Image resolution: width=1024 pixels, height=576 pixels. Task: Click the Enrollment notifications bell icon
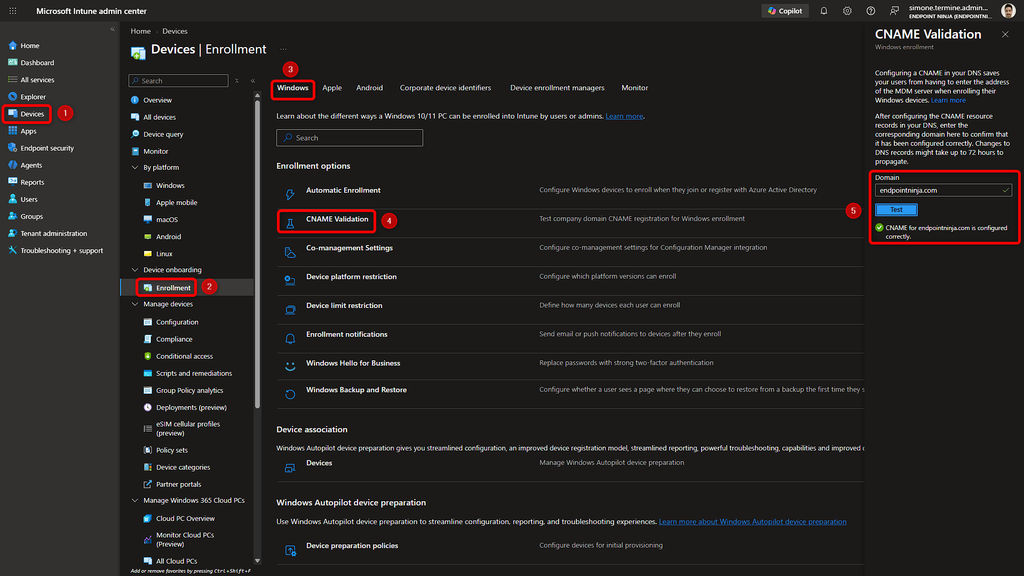click(290, 338)
